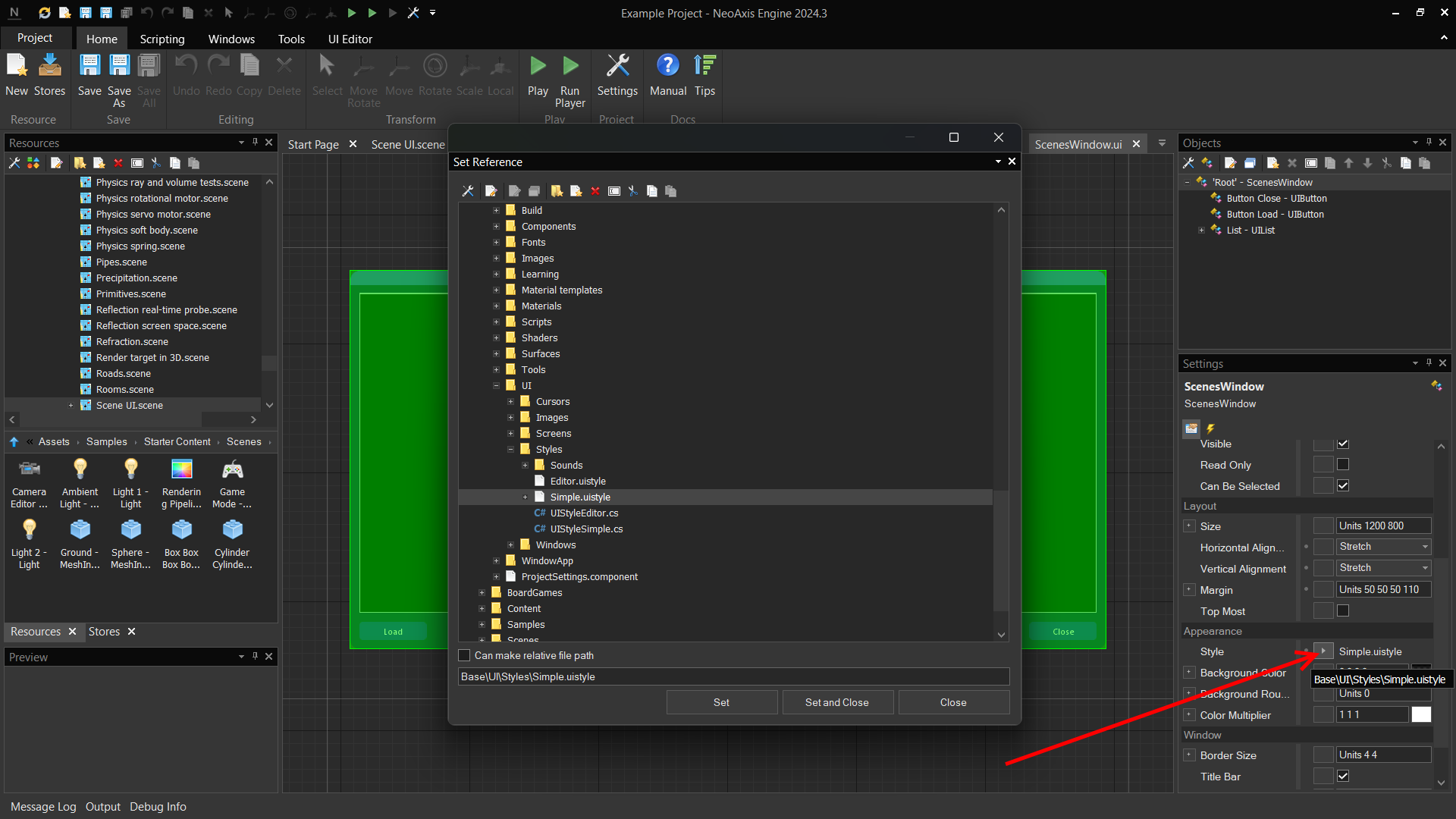Click the Color Multiplier white swatch
The image size is (1456, 819).
[x=1421, y=714]
